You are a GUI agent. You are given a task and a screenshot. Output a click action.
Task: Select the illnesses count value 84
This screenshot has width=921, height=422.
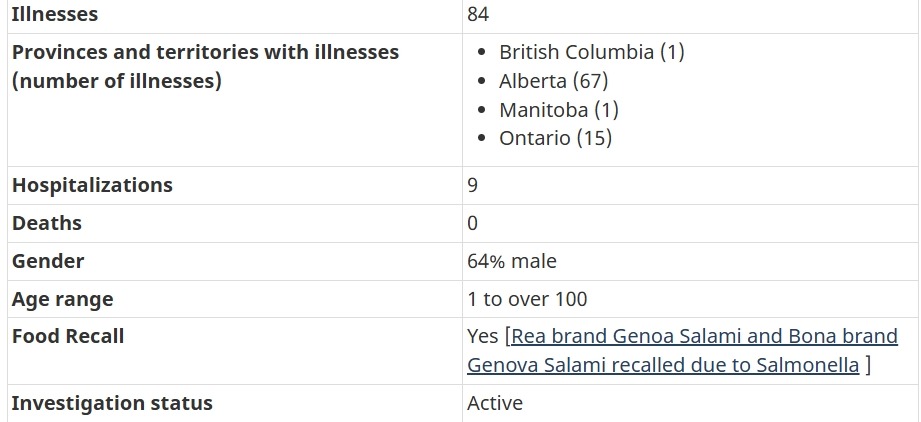[478, 14]
